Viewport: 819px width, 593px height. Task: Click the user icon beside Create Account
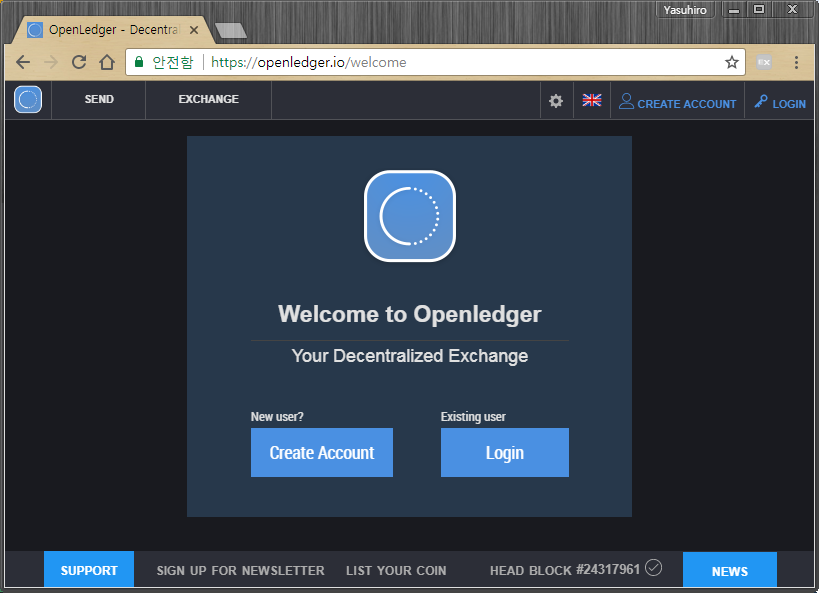(x=626, y=101)
